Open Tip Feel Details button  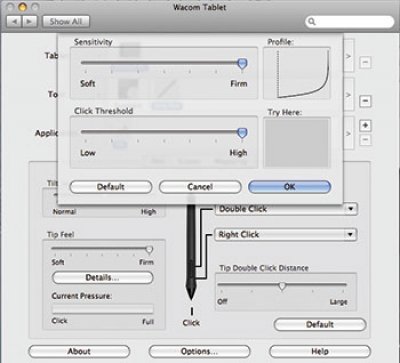point(103,278)
